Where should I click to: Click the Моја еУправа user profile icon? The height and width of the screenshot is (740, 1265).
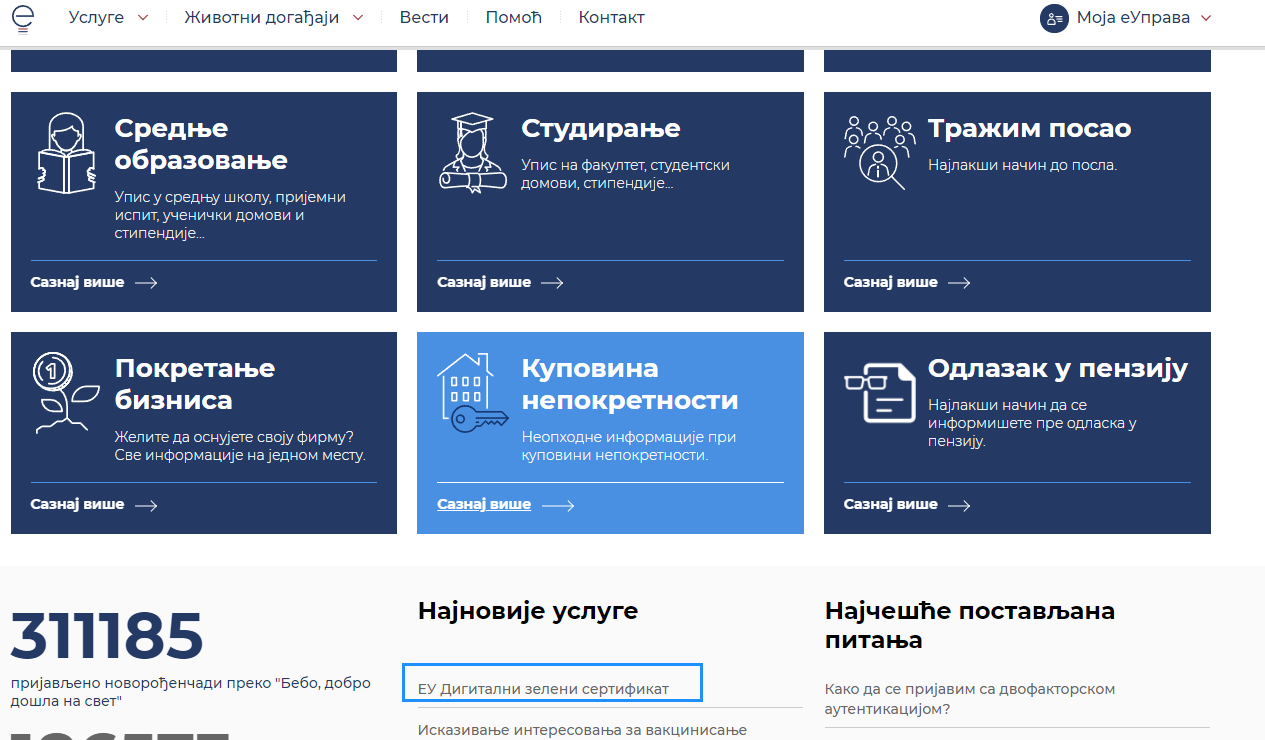[x=1054, y=18]
